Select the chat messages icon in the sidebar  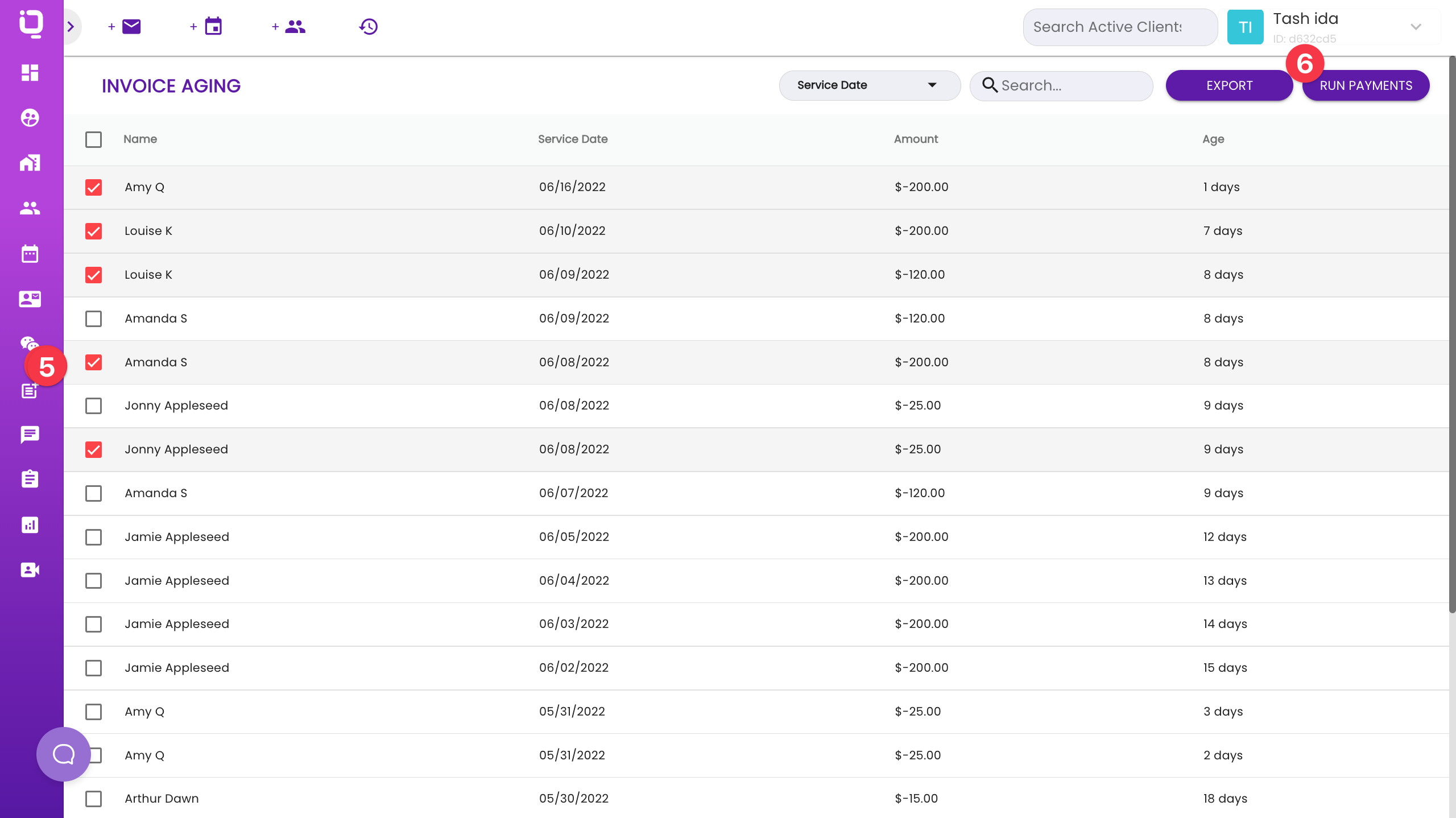pos(29,435)
